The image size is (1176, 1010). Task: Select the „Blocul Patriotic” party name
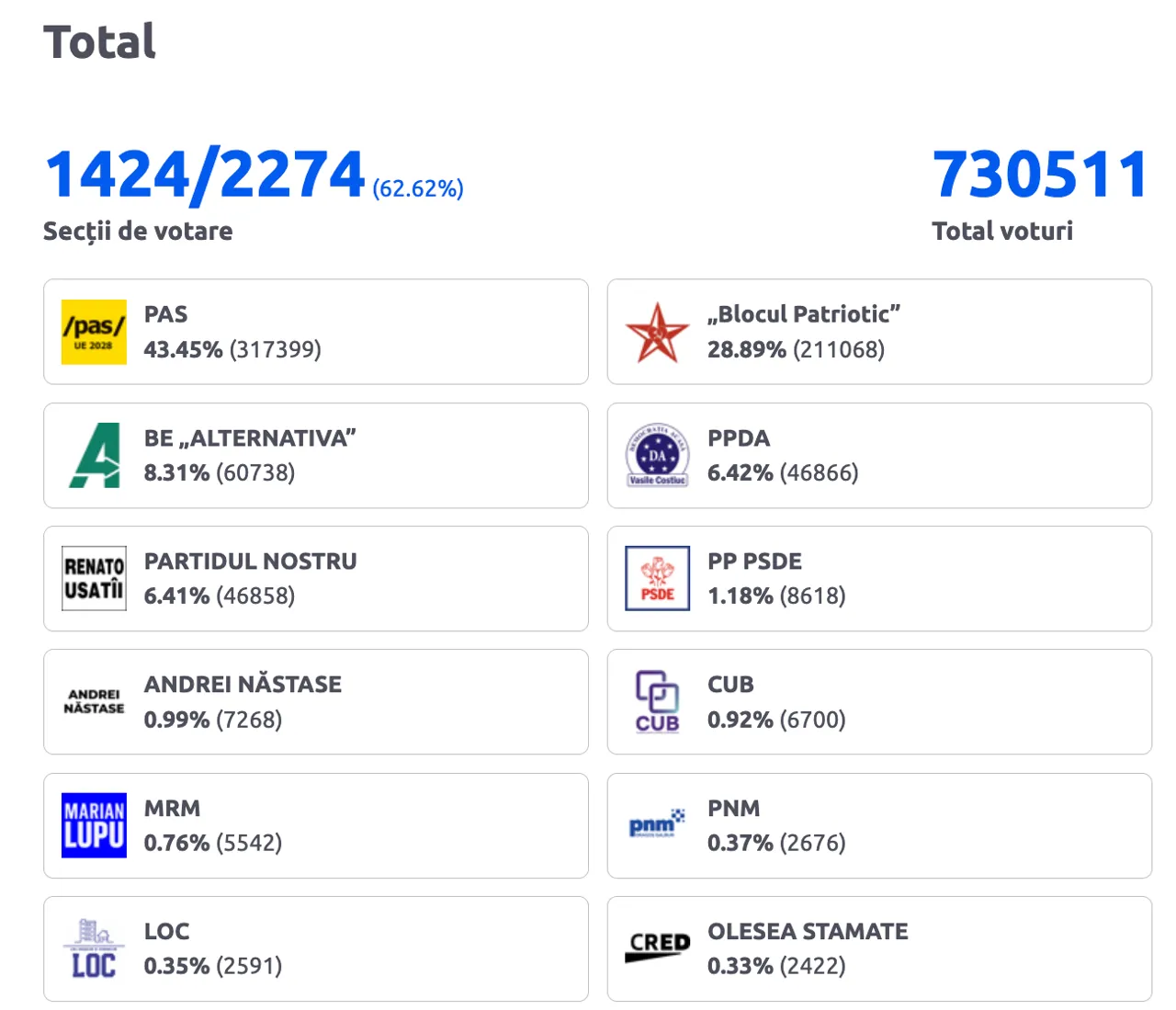803,314
